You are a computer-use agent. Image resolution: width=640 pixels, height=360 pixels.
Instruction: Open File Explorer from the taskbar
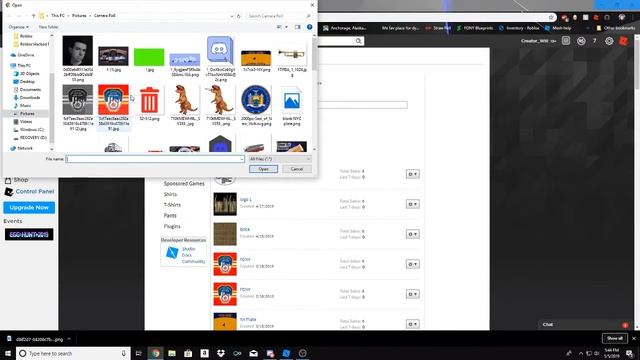click(x=172, y=353)
